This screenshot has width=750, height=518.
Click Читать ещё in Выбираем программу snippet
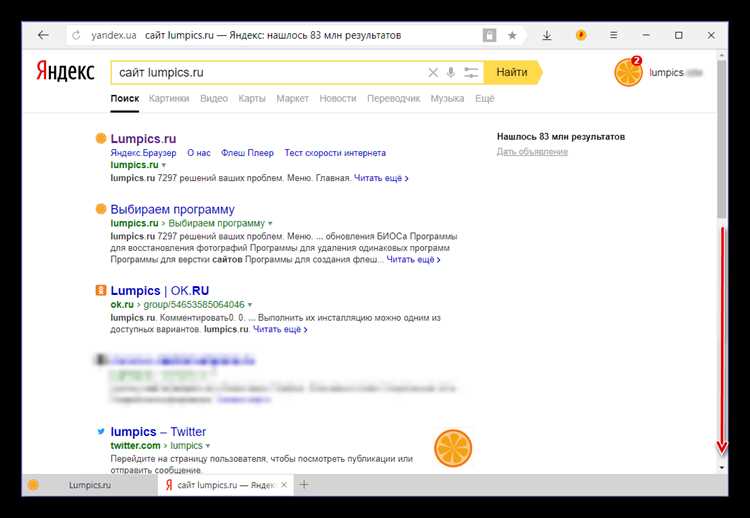[x=413, y=260]
